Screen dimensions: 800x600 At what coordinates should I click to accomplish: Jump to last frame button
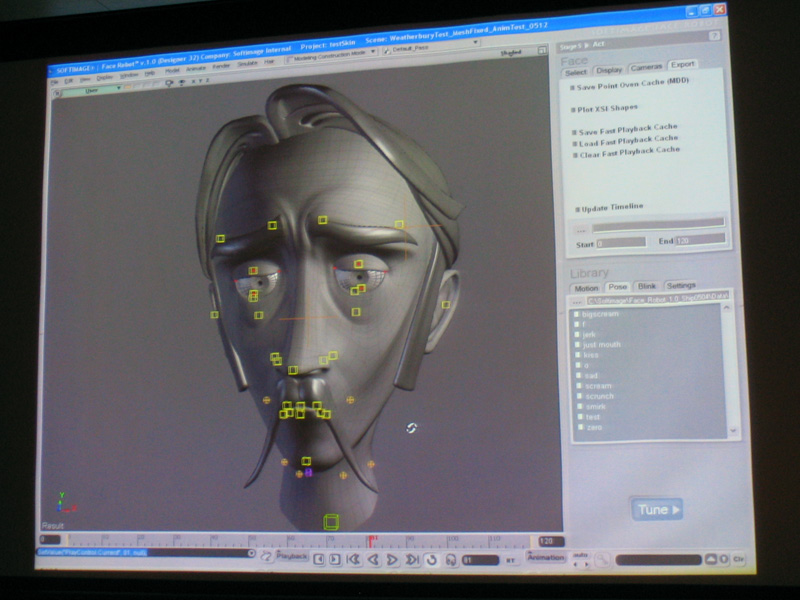[412, 560]
